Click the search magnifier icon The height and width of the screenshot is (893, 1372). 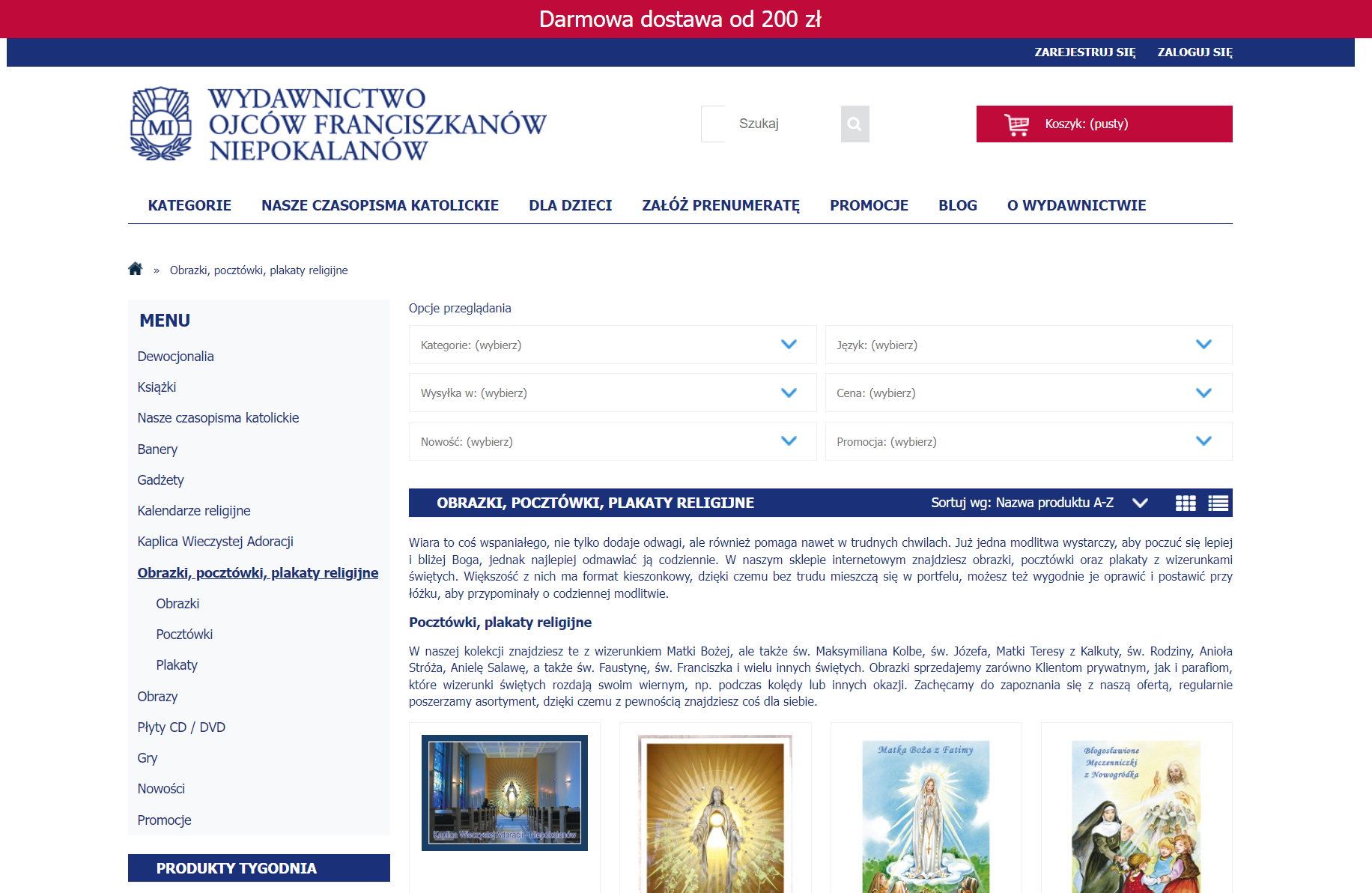(854, 124)
